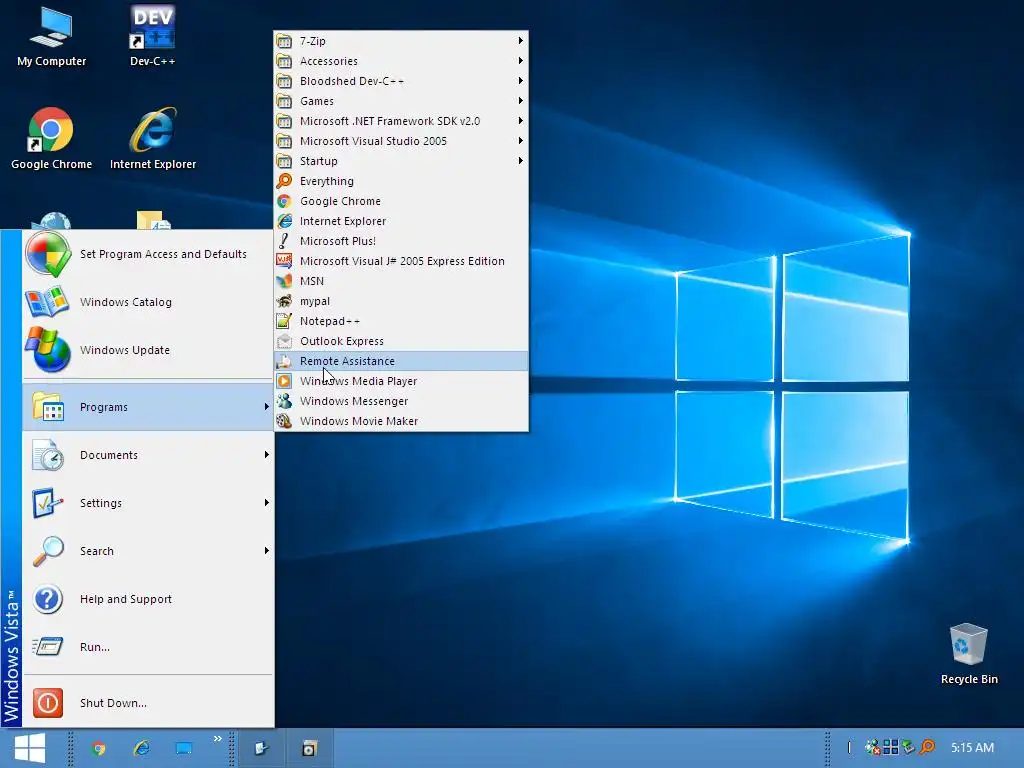Select Programs in the Start menu
The image size is (1024, 768).
(148, 407)
